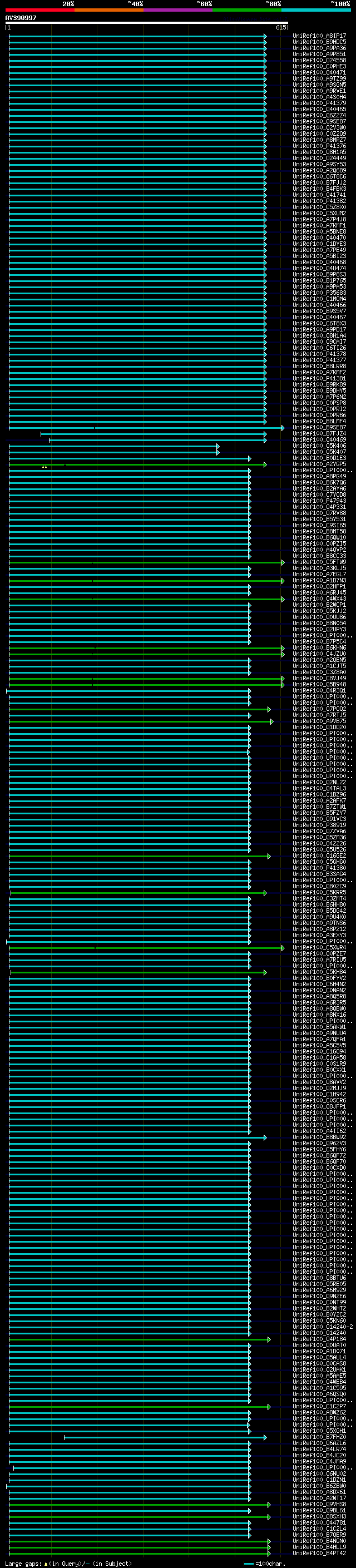Click subject label UniRef100_B7FJJ2
Screen dimensions: 356x1568
coord(319,182)
